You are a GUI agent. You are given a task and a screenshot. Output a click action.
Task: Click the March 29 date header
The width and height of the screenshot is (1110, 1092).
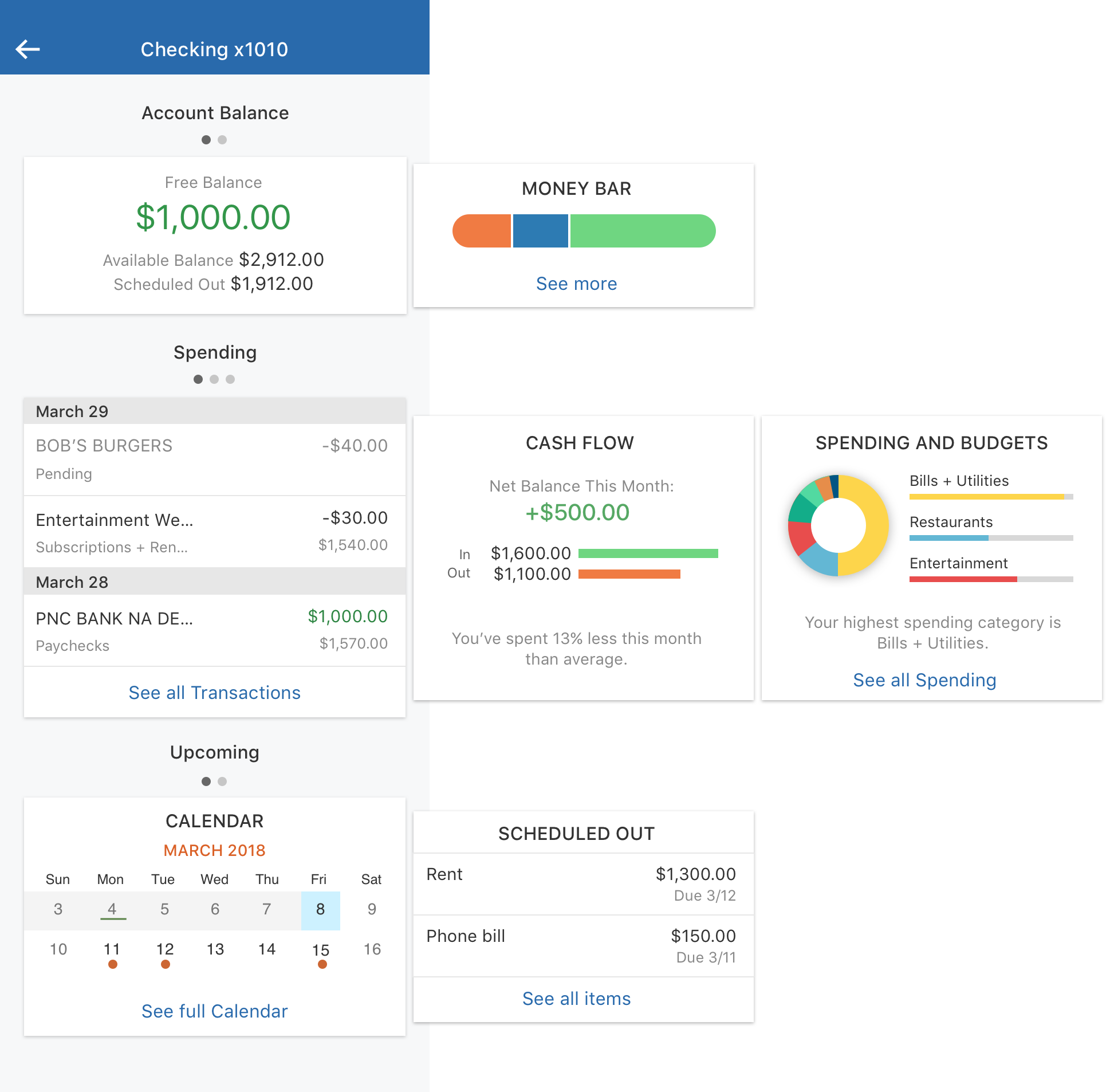point(214,411)
